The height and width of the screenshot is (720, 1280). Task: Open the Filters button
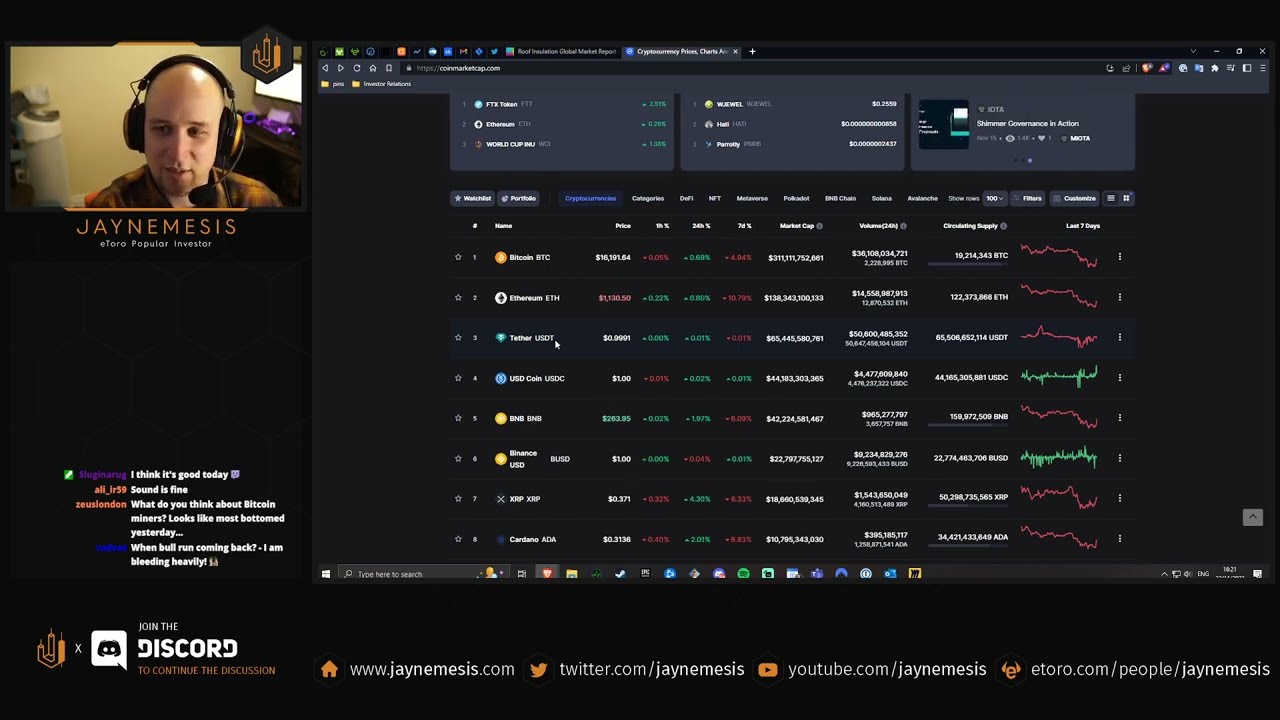click(x=1027, y=198)
